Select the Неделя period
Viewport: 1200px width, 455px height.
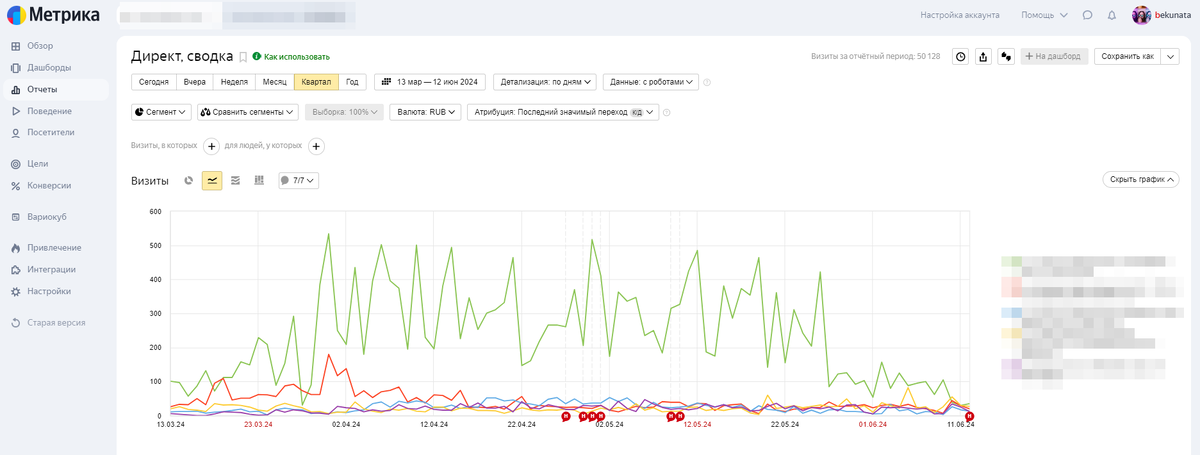pos(234,82)
